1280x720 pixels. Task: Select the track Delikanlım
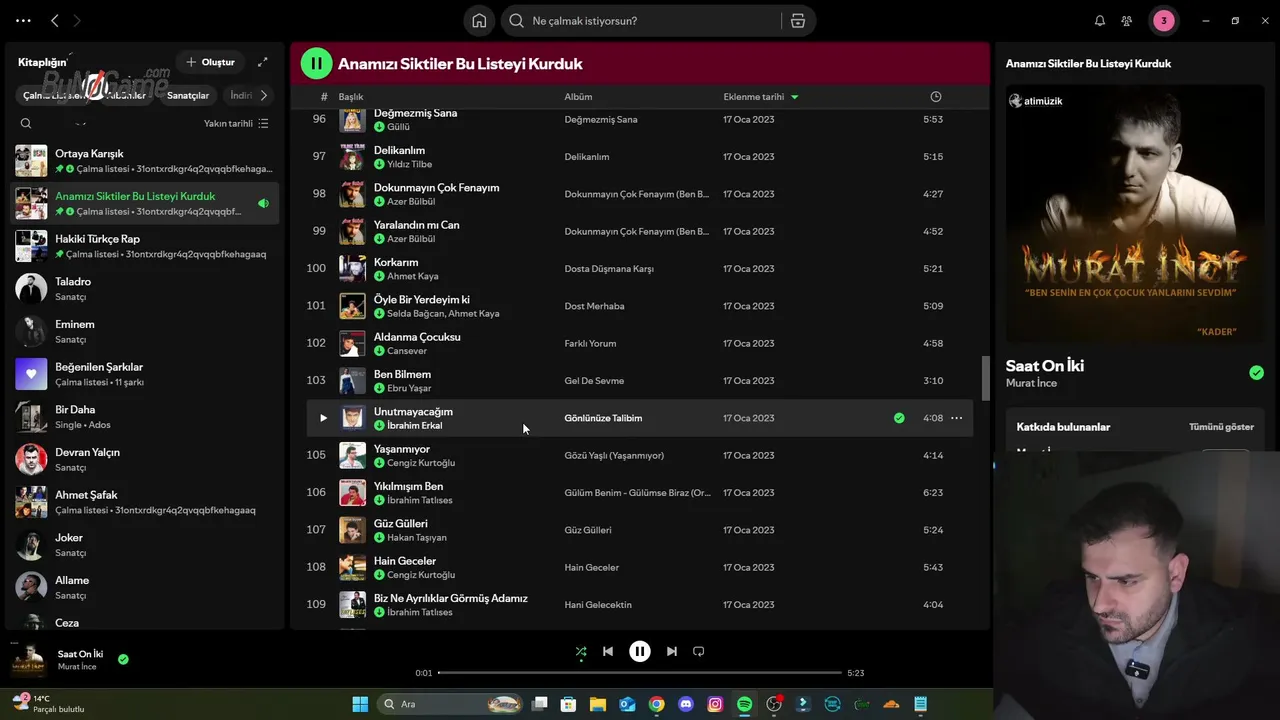[640, 157]
